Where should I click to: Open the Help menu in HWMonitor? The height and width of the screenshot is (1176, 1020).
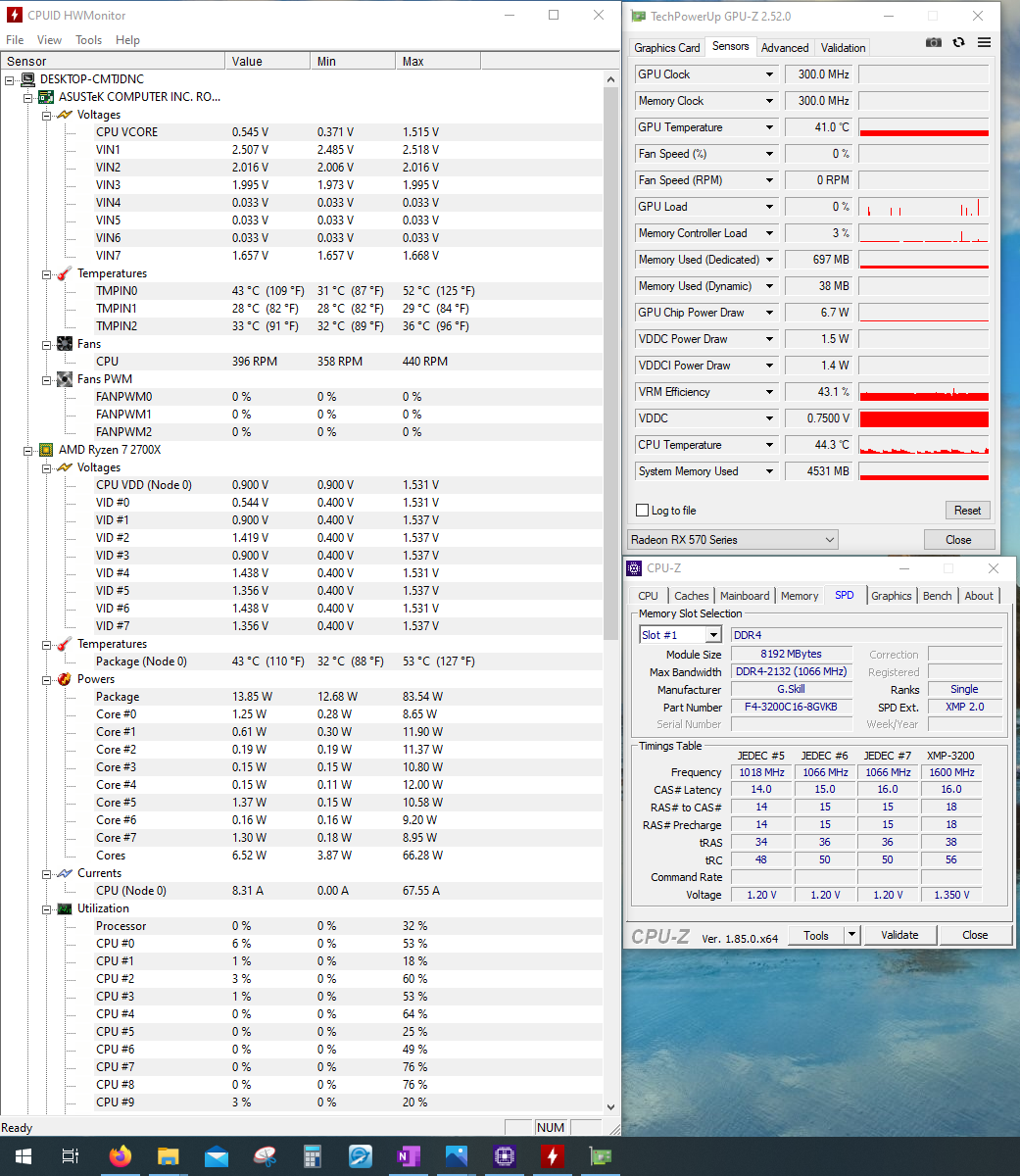[127, 40]
